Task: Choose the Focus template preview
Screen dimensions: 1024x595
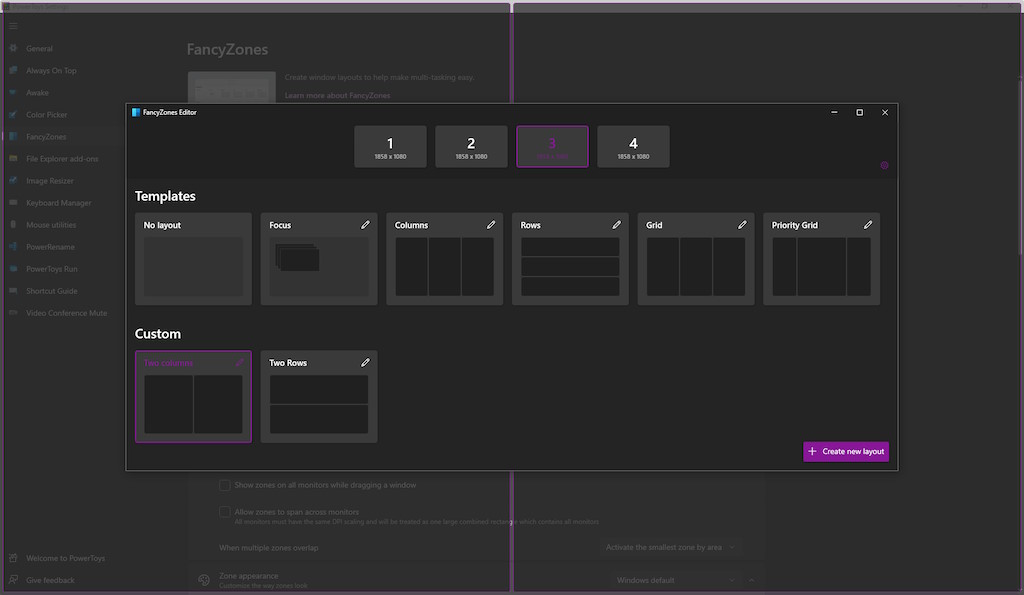Action: 319,266
